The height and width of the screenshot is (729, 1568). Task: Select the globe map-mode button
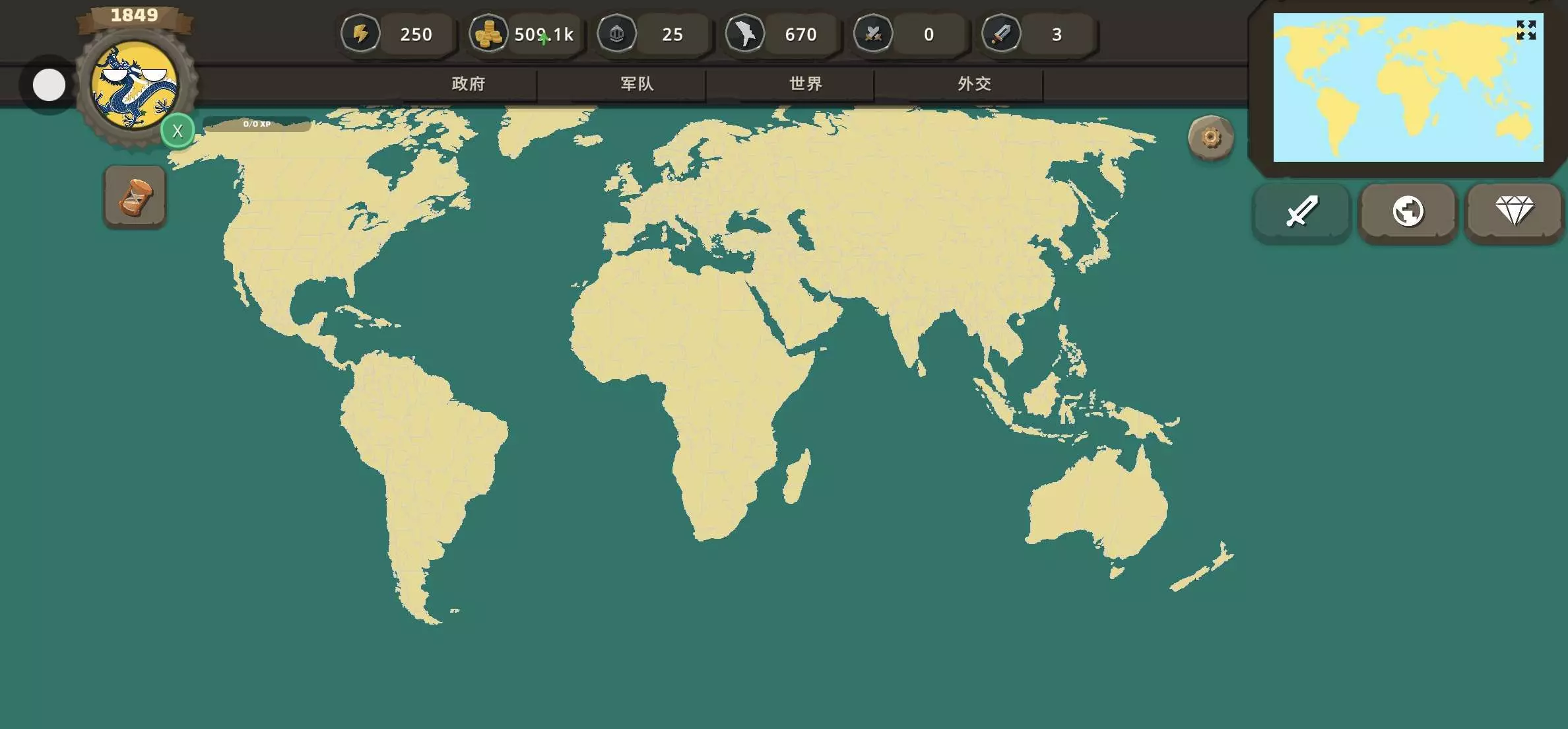(x=1408, y=212)
